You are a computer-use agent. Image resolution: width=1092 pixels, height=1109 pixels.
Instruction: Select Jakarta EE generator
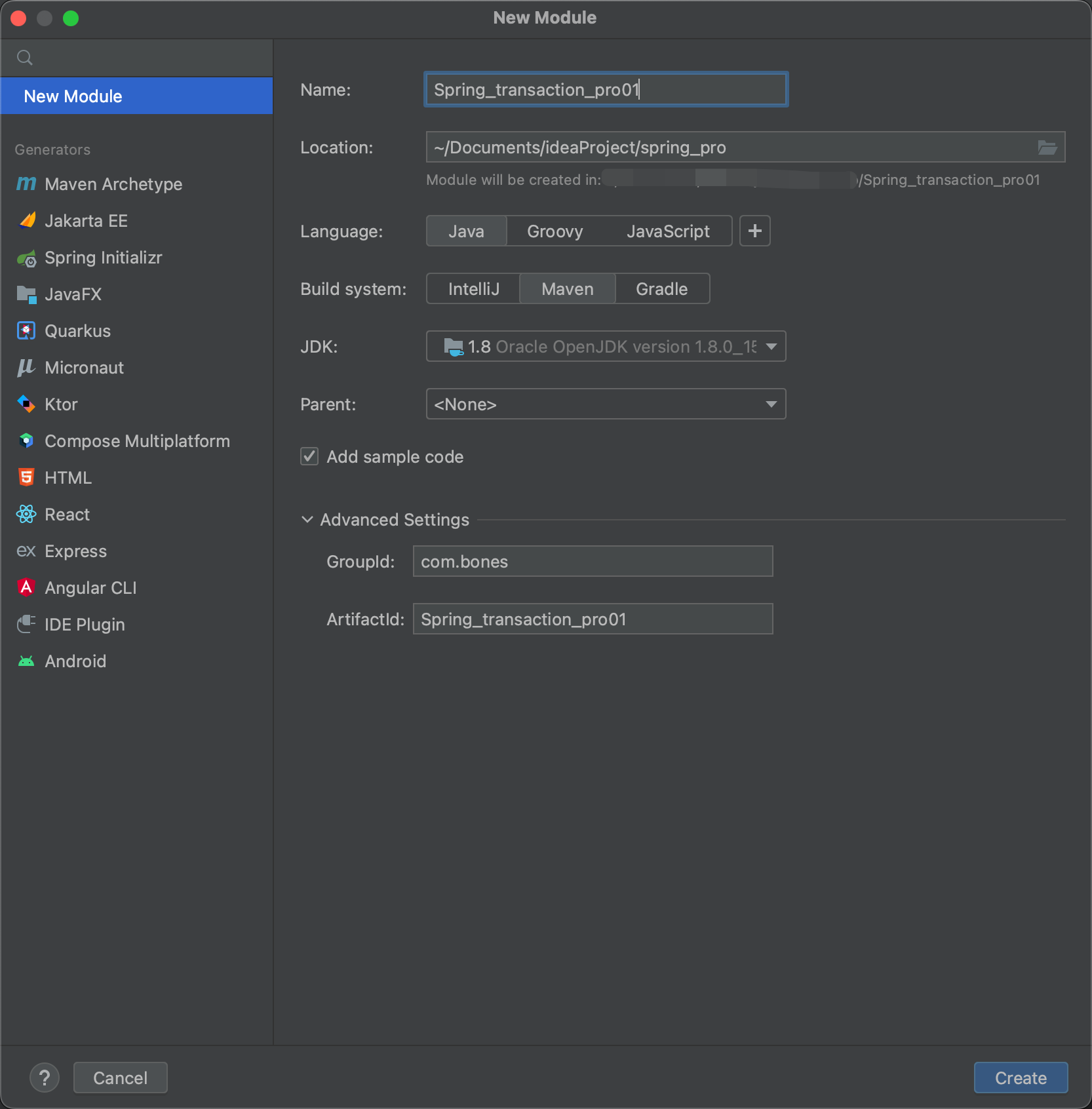click(x=137, y=221)
